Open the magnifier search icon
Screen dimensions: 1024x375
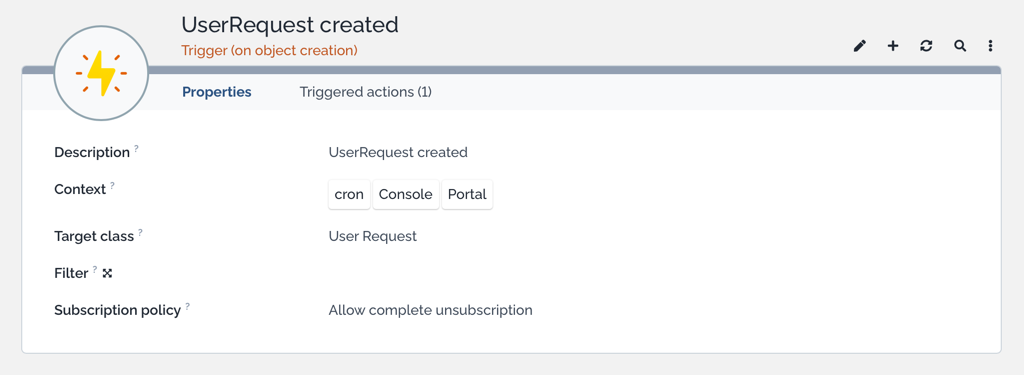[959, 46]
